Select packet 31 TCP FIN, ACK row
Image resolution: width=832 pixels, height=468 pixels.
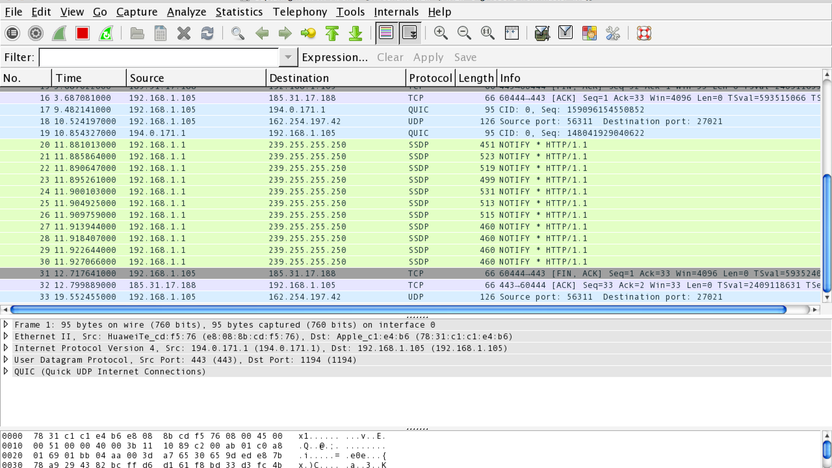click(x=410, y=273)
